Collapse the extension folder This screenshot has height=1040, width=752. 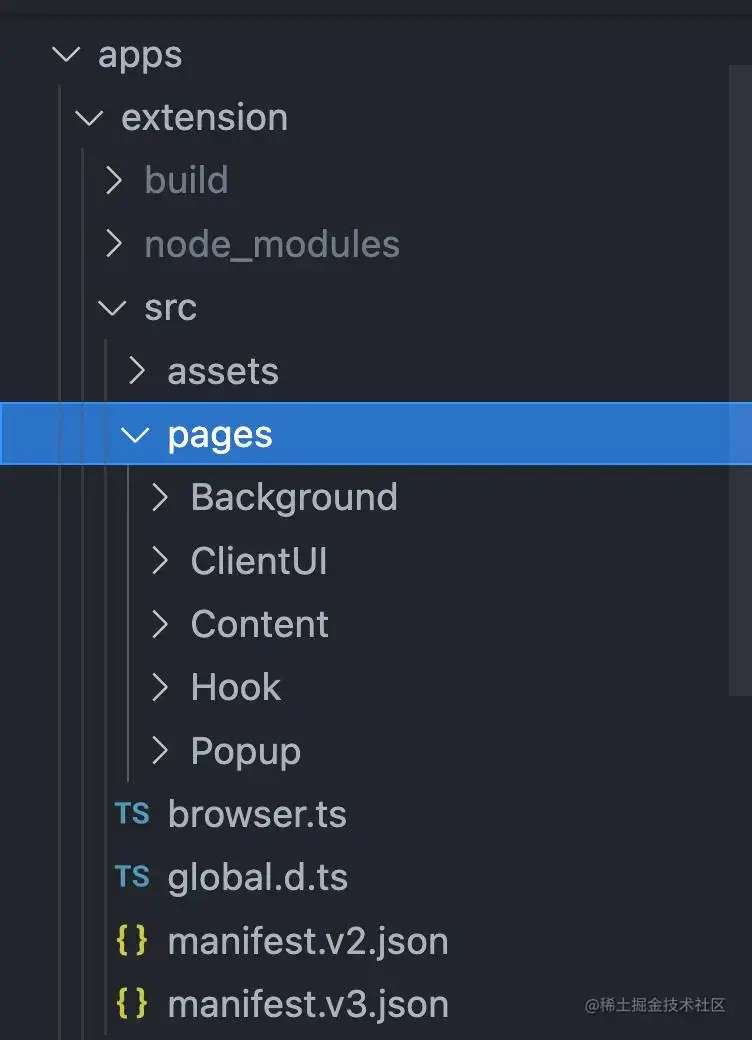click(x=89, y=118)
